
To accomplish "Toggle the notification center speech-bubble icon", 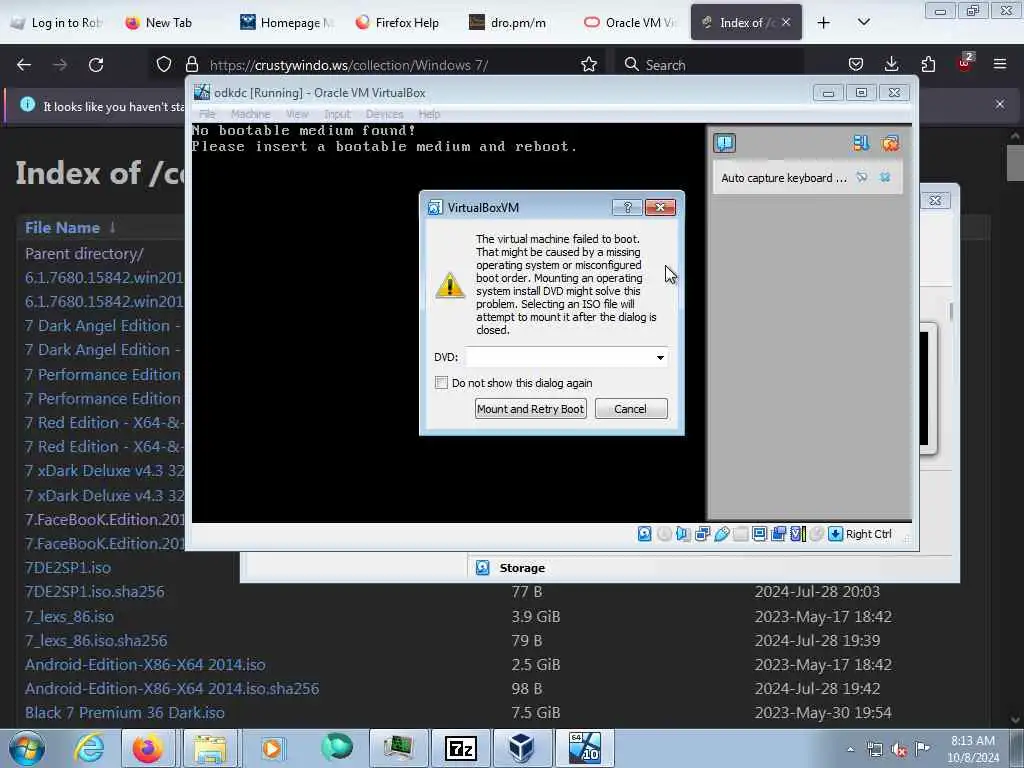I will 724,143.
